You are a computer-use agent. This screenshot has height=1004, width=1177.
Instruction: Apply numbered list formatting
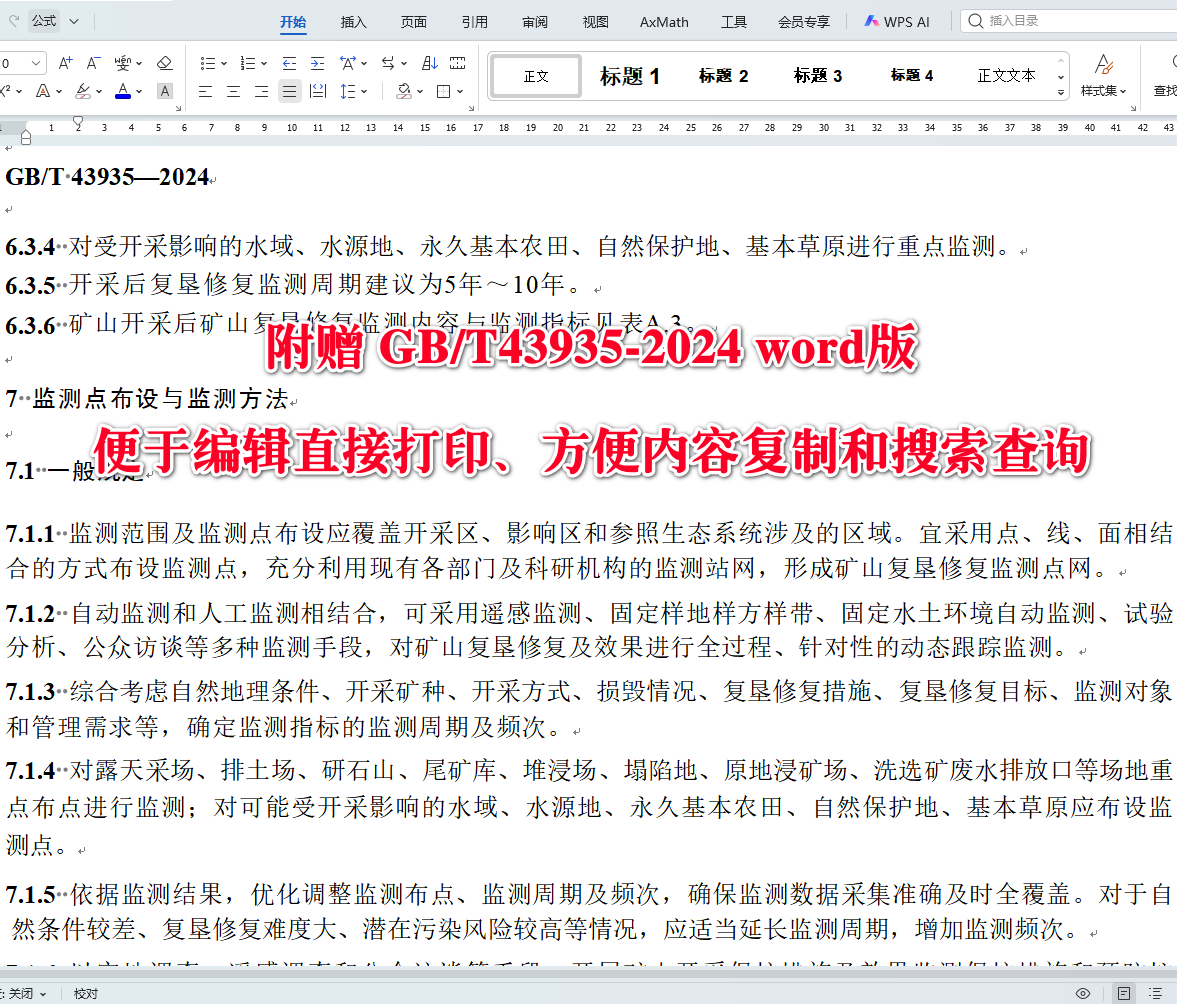249,62
